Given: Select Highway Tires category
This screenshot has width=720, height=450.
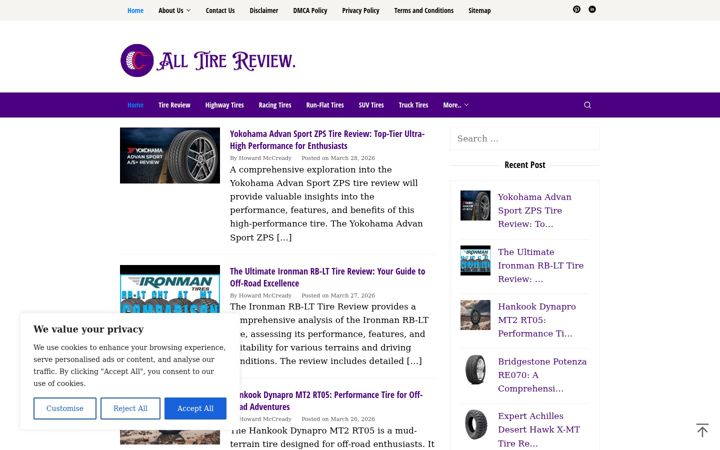Looking at the screenshot, I should coord(224,105).
